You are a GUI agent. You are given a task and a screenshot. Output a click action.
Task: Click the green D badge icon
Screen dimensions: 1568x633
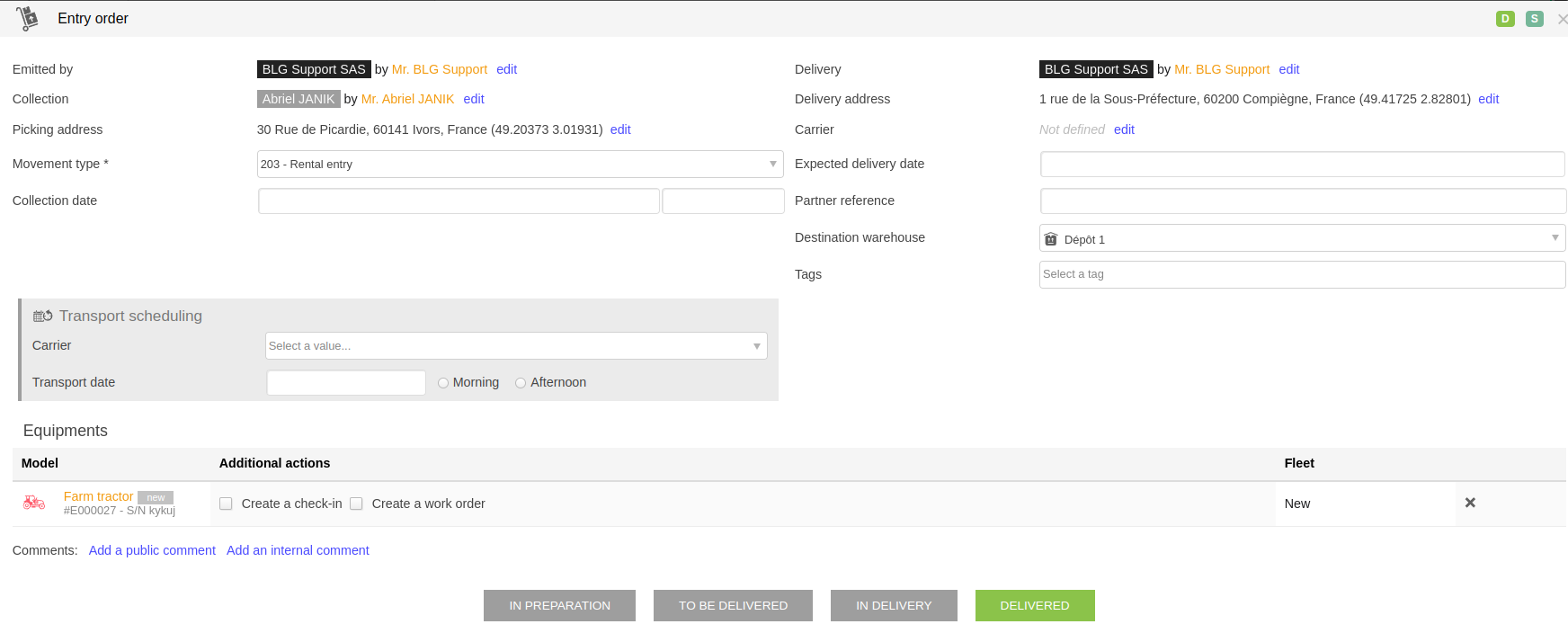[x=1505, y=19]
